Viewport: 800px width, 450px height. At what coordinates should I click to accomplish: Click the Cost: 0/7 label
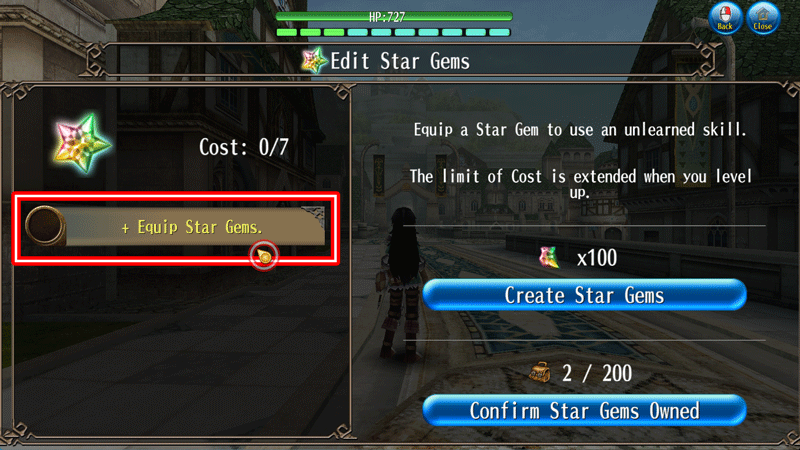(243, 147)
